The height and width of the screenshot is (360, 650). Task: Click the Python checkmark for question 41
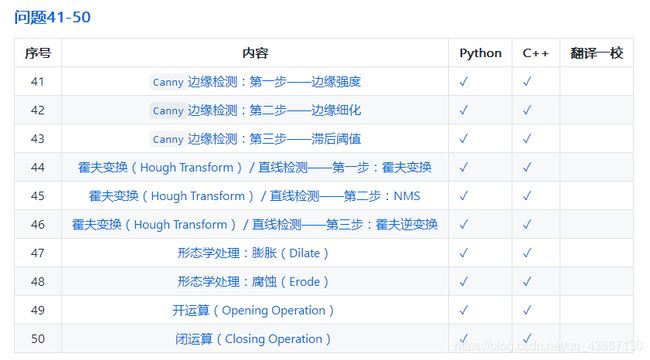coord(463,81)
